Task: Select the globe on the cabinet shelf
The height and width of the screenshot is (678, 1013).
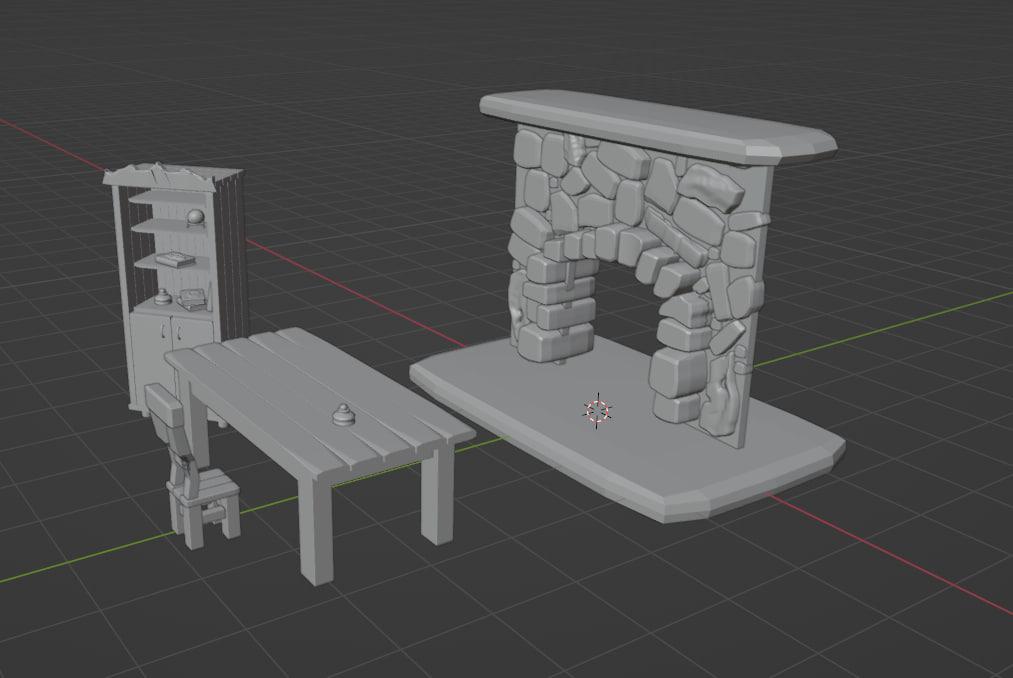Action: point(195,218)
